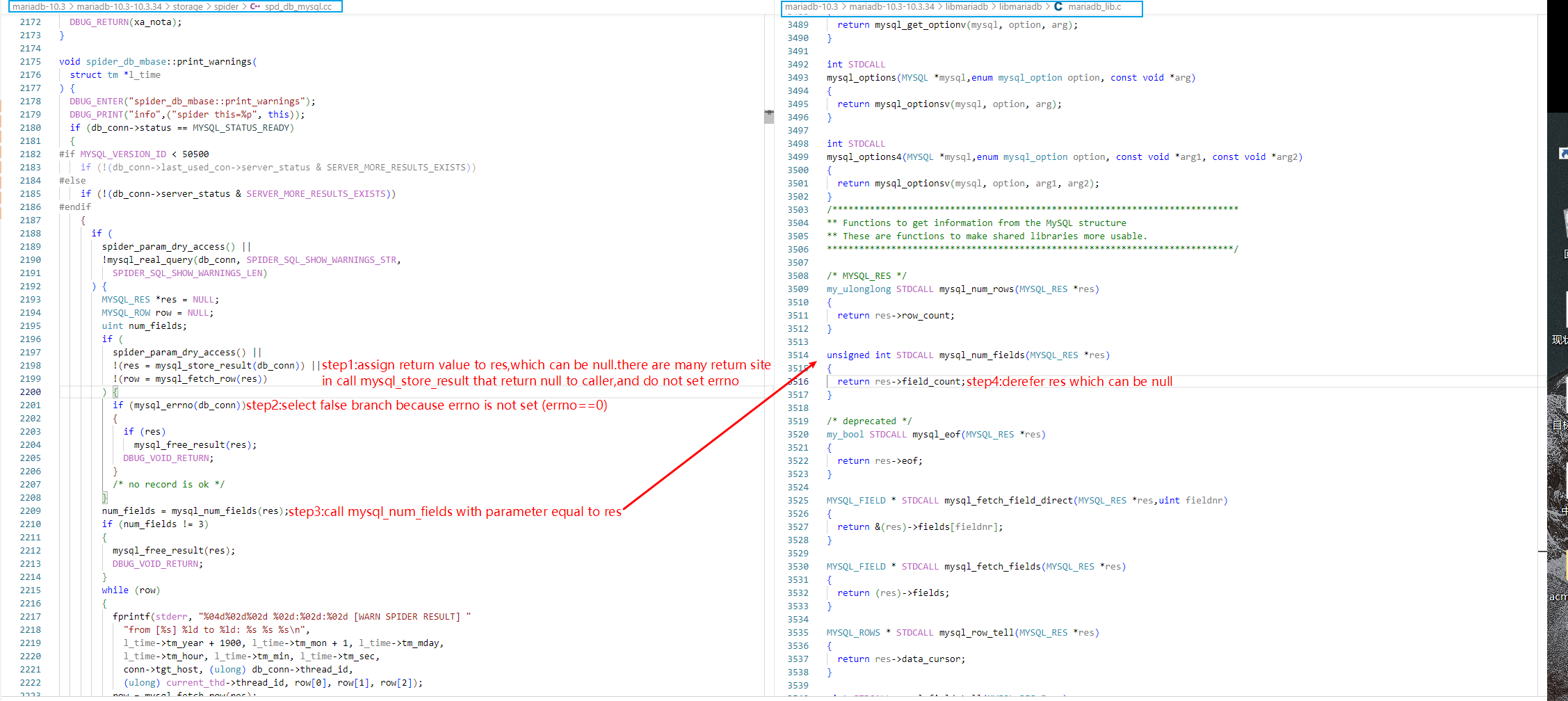
Task: Open spd_db_mysql.cc breadcrumb file name
Action: [x=298, y=6]
